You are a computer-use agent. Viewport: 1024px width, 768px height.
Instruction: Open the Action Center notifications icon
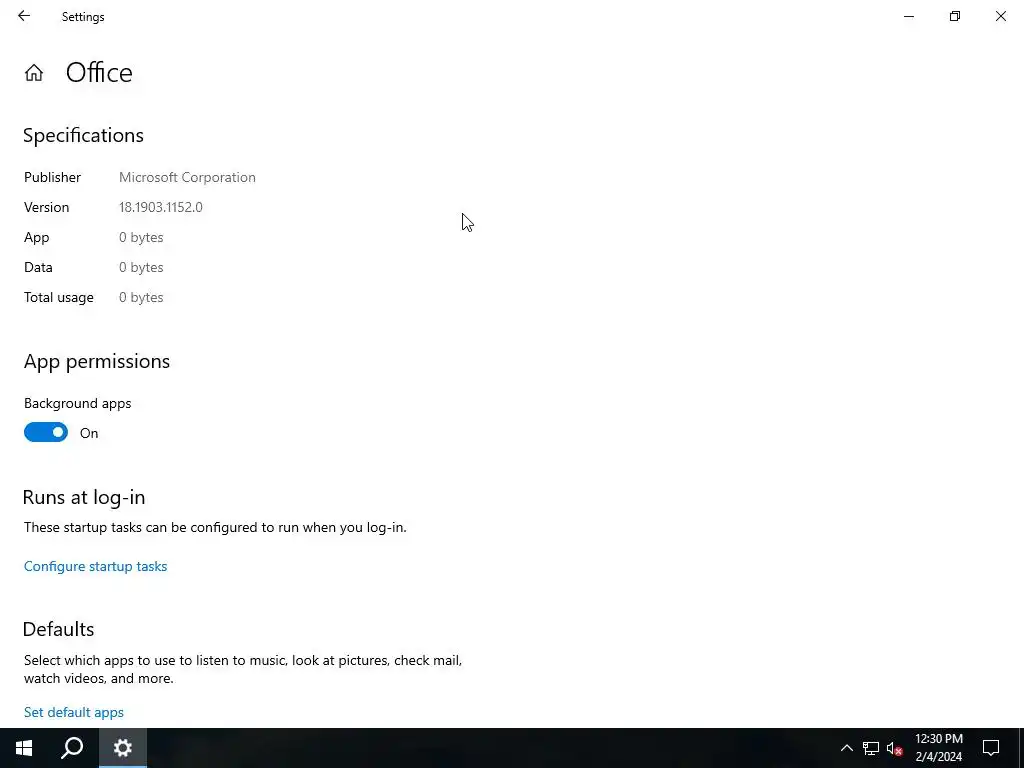tap(991, 748)
